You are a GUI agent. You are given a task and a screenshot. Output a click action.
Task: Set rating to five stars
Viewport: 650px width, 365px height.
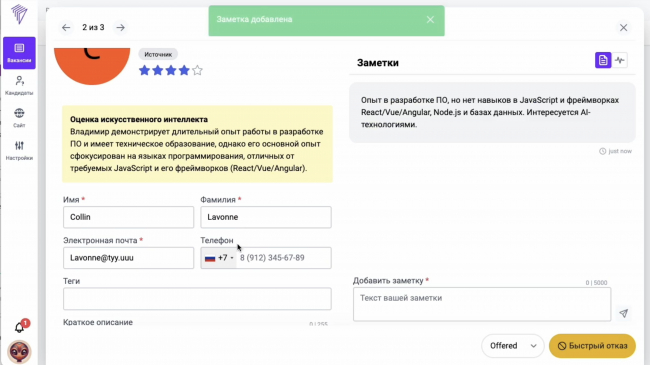(197, 70)
